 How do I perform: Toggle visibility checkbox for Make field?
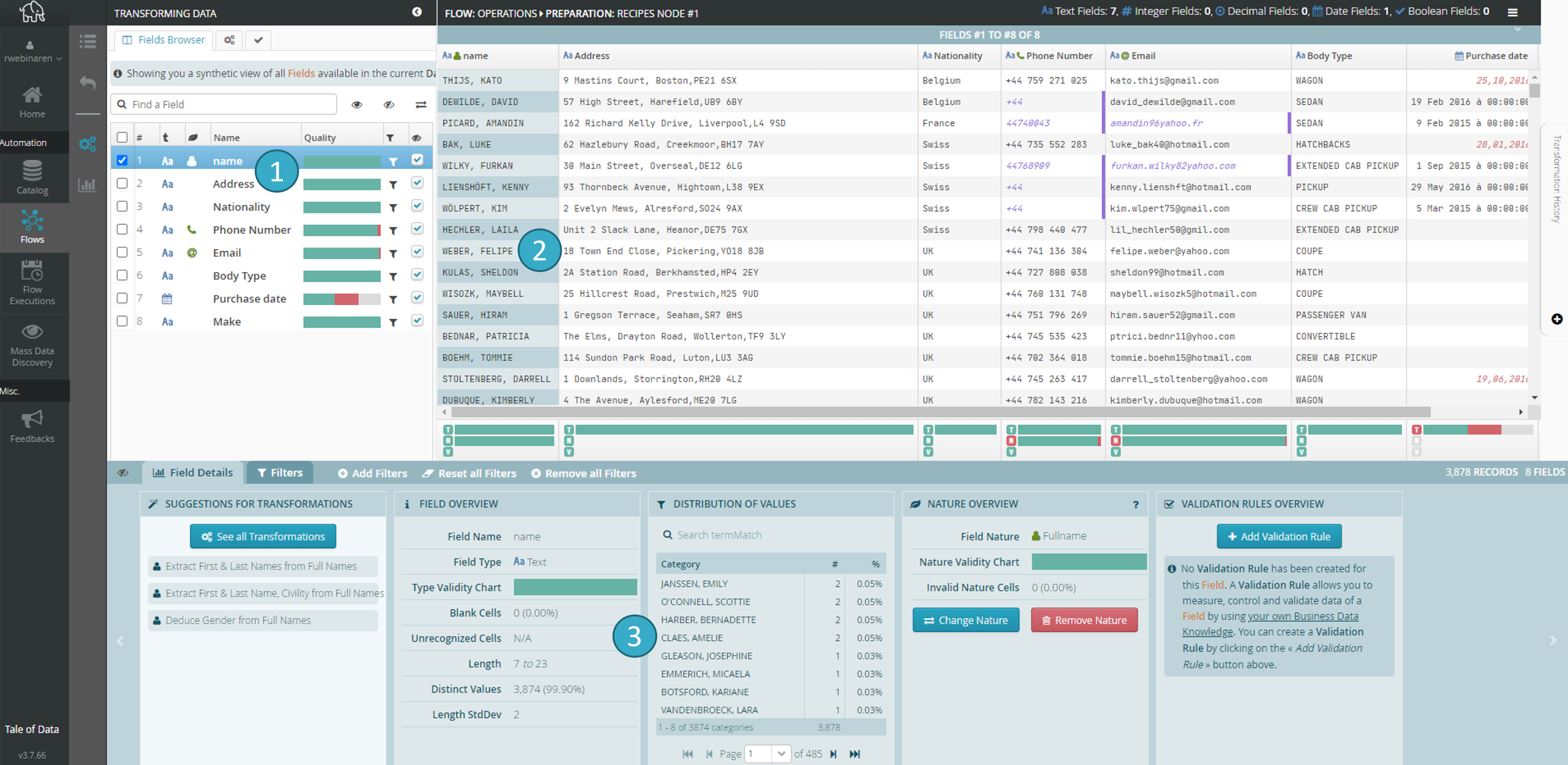[x=417, y=320]
